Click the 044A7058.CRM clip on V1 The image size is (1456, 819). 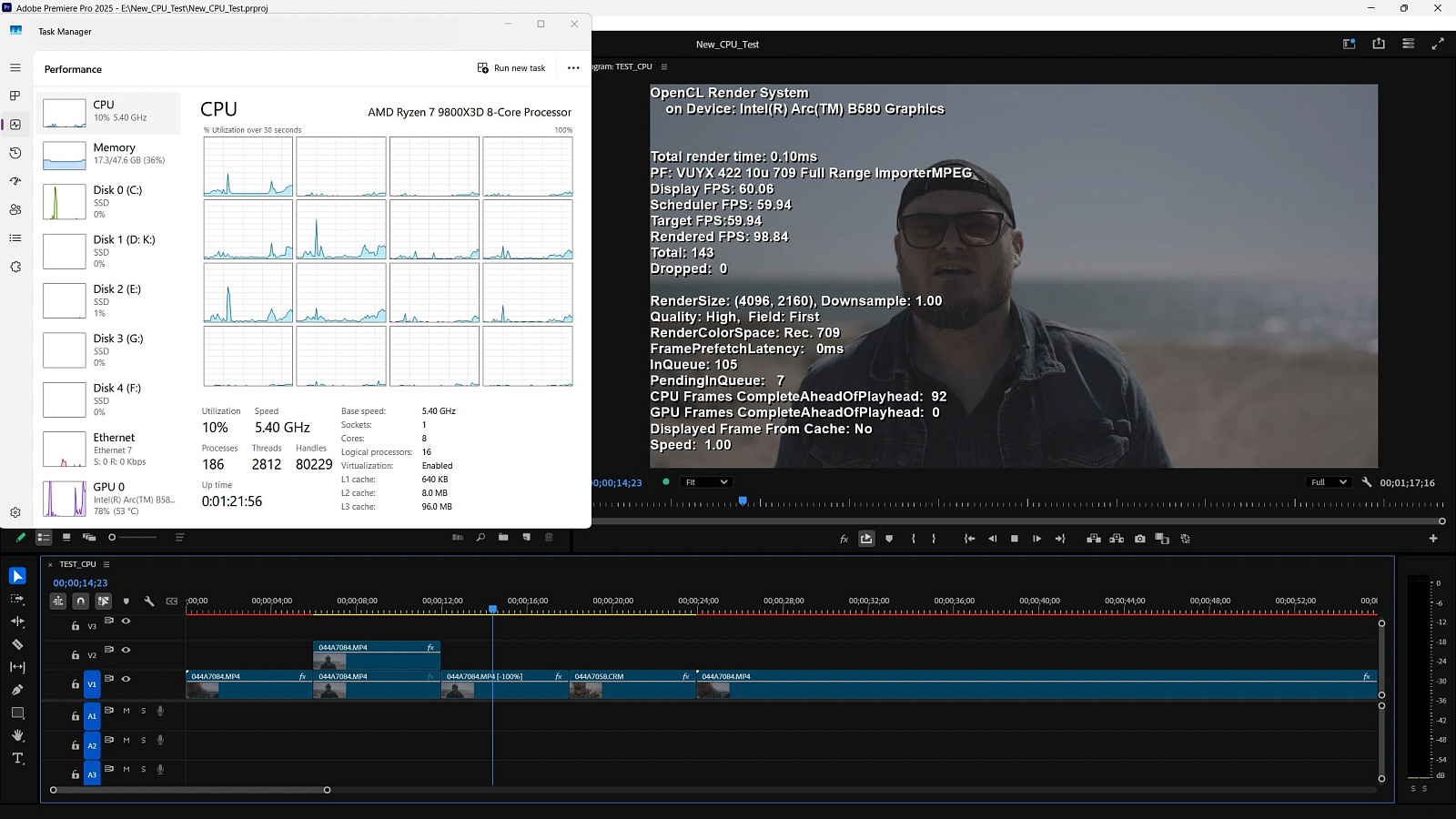[x=632, y=684]
